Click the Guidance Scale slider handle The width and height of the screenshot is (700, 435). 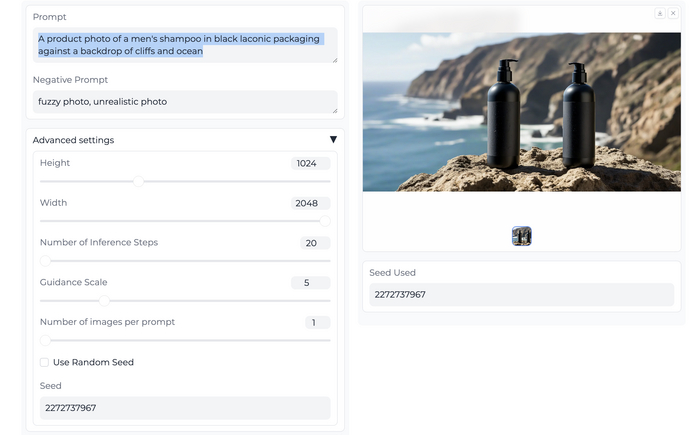104,300
